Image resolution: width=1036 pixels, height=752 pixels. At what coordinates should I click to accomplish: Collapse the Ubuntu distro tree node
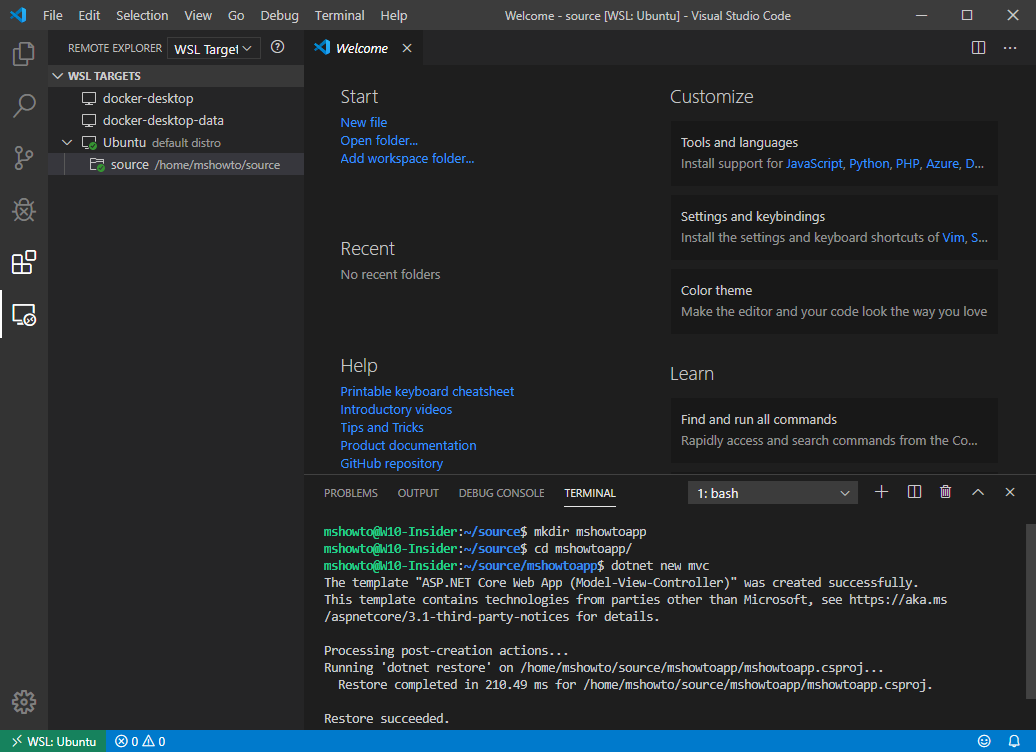click(67, 143)
